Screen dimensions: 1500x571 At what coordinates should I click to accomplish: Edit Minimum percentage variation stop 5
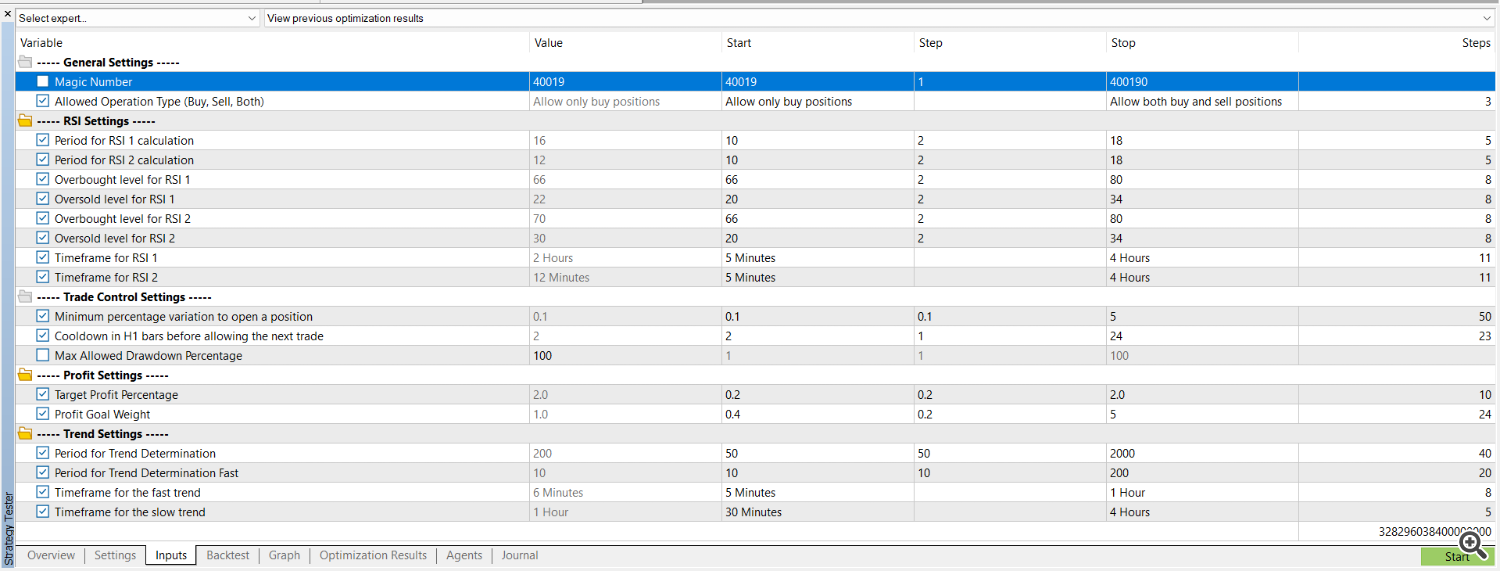pos(1202,316)
